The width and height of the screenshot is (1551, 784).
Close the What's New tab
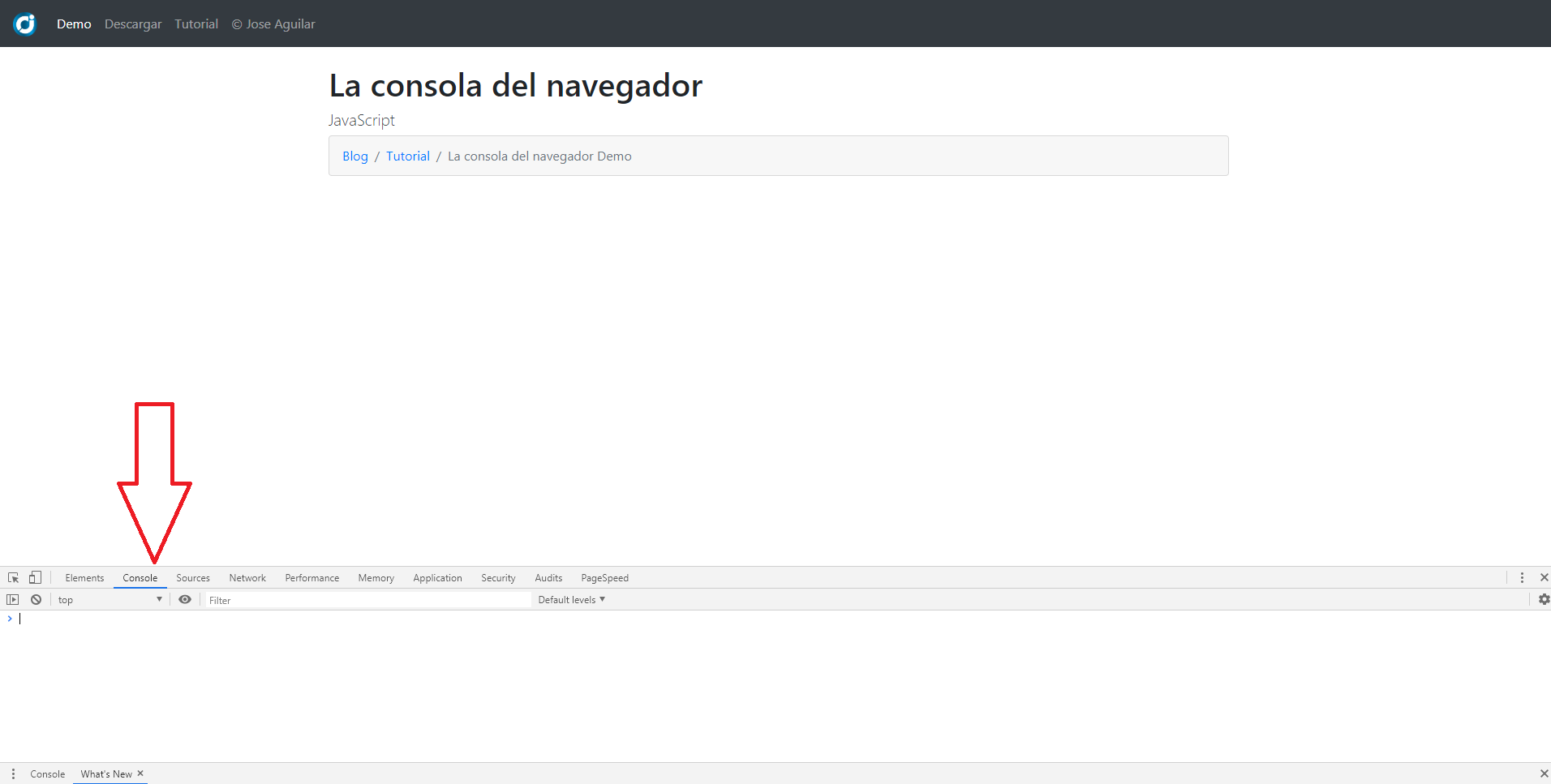coord(140,773)
